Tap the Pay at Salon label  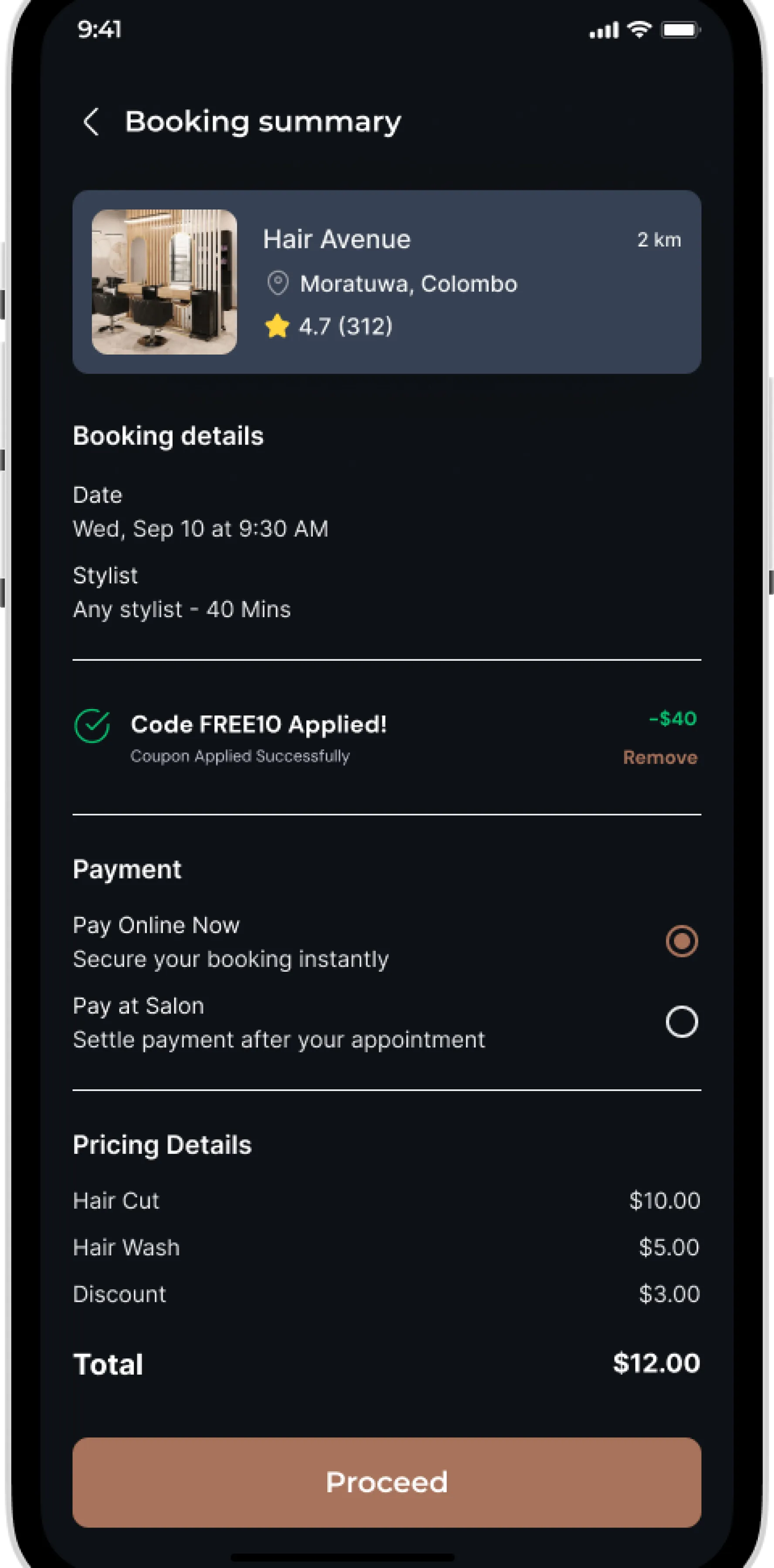[x=138, y=1006]
